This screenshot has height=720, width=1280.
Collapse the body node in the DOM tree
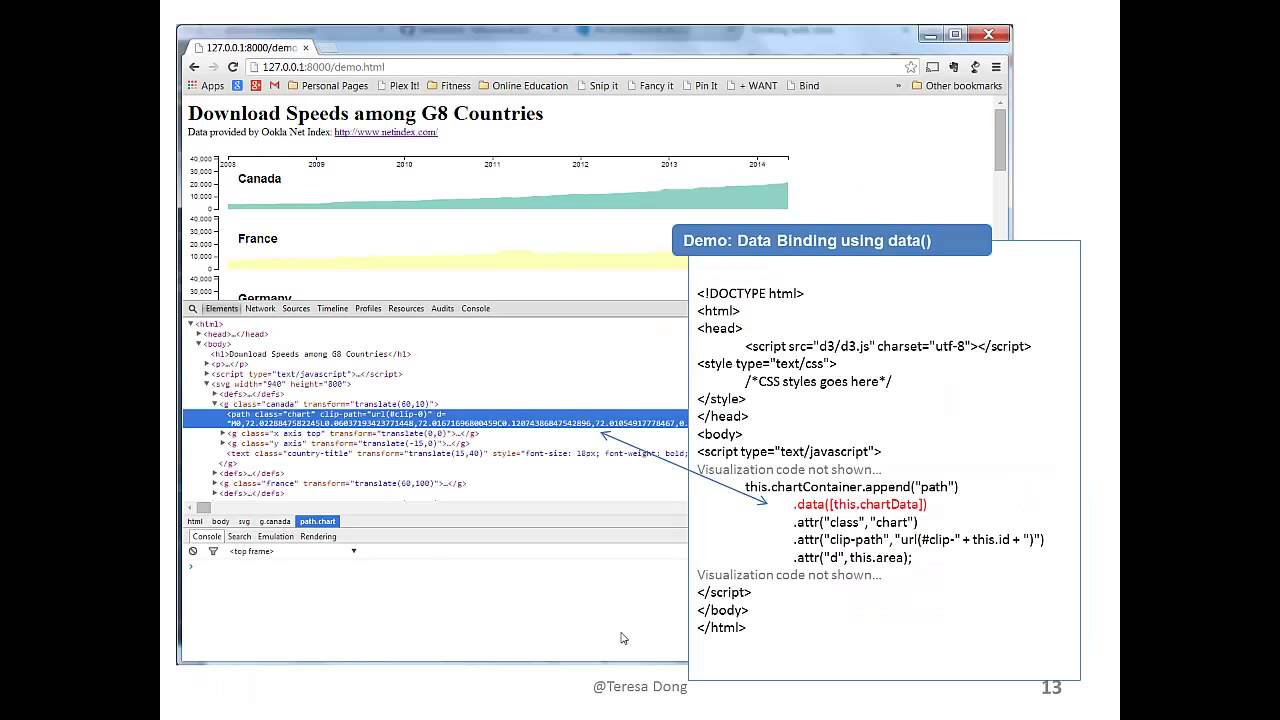coord(199,344)
